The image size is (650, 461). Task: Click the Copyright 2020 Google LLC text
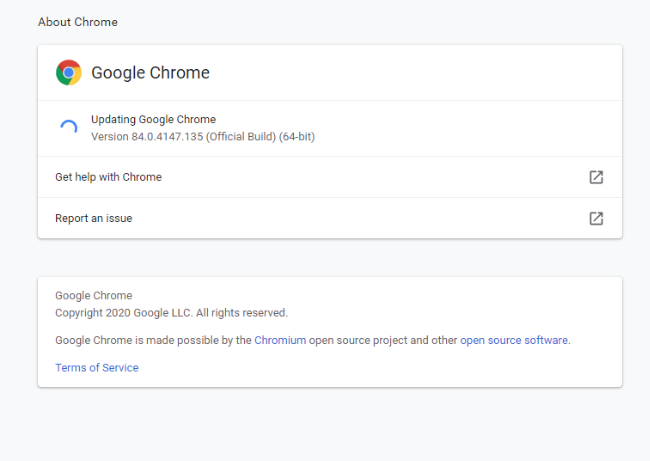[123, 313]
